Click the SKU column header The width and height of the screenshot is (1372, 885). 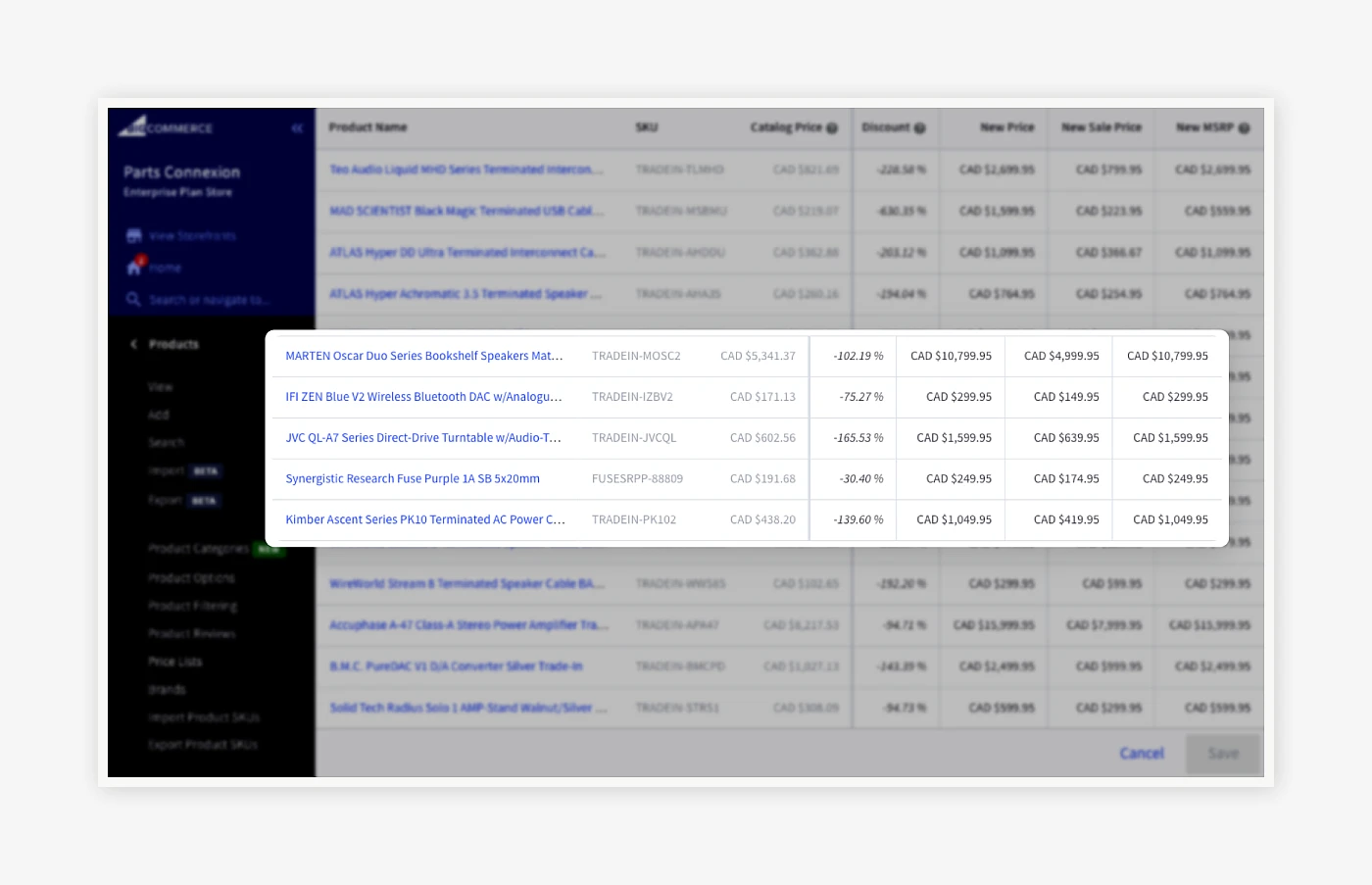pyautogui.click(x=647, y=127)
